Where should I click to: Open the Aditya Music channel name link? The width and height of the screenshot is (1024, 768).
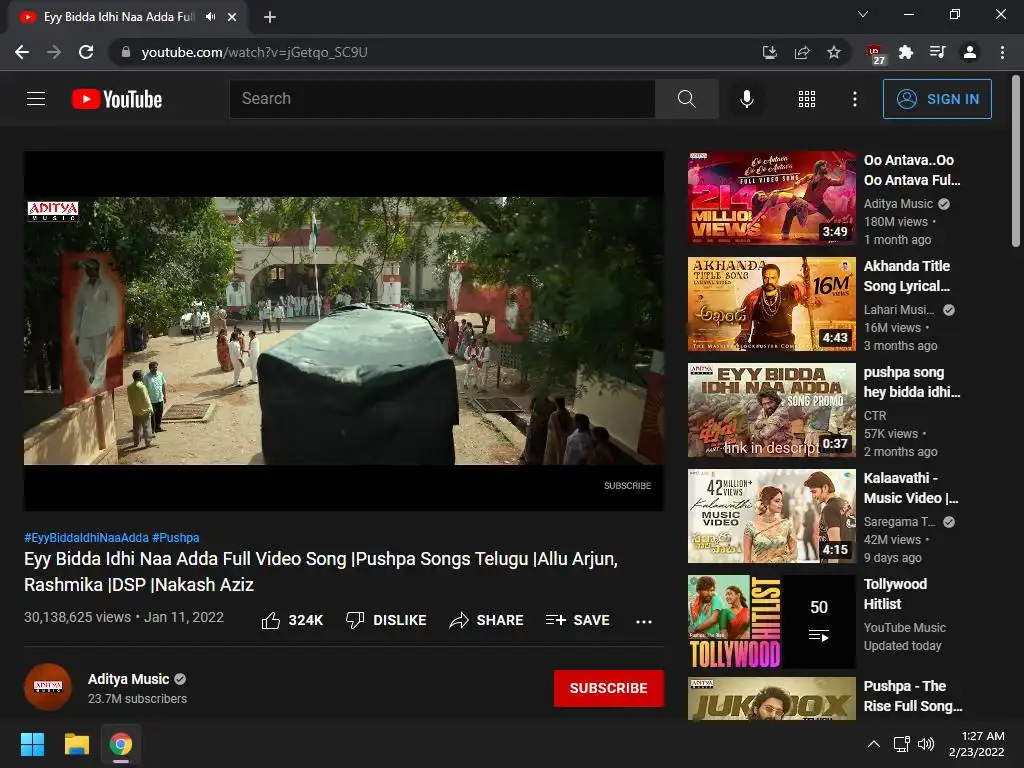tap(129, 679)
